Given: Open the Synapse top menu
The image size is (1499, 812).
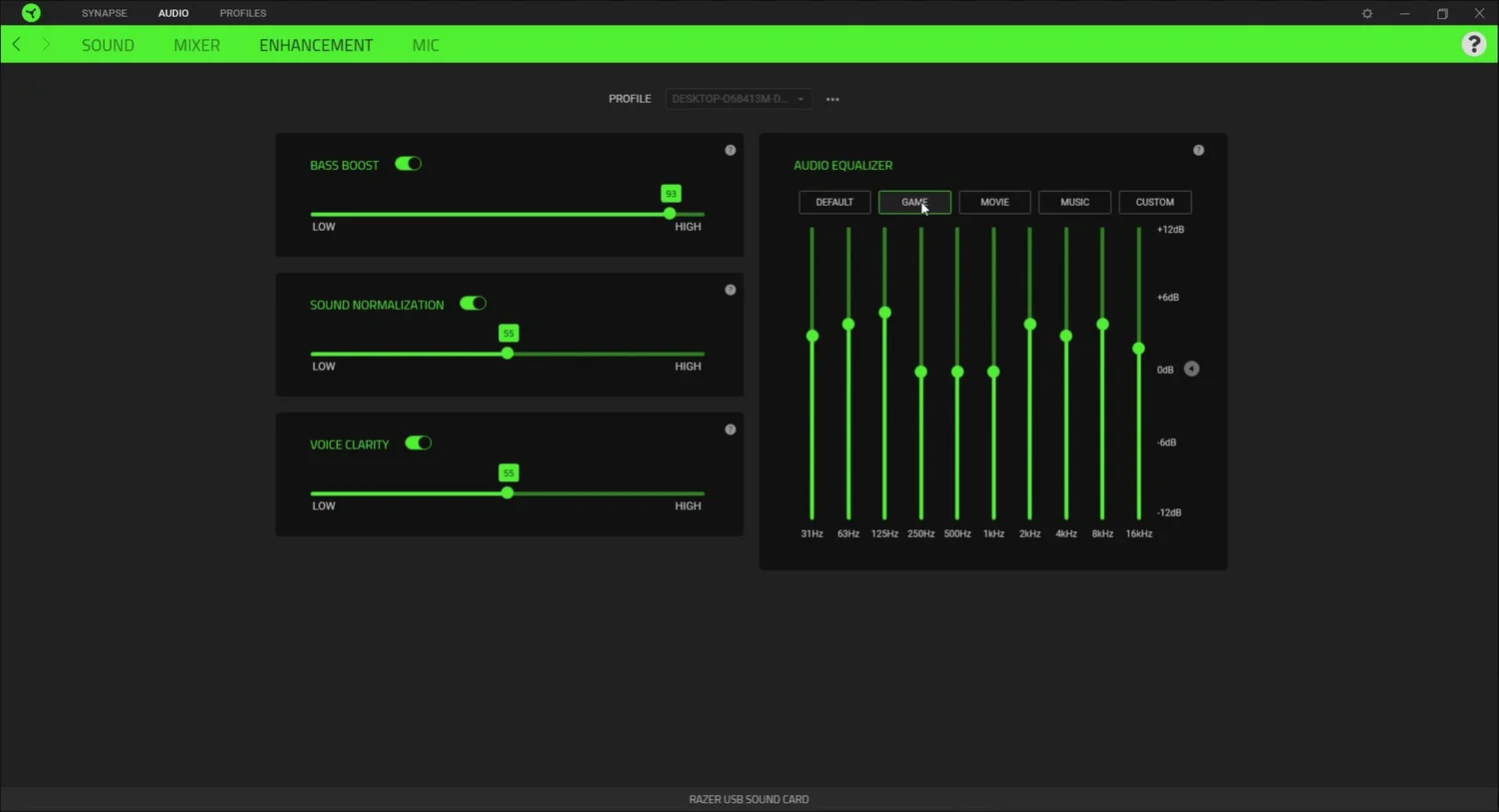Looking at the screenshot, I should pyautogui.click(x=104, y=13).
